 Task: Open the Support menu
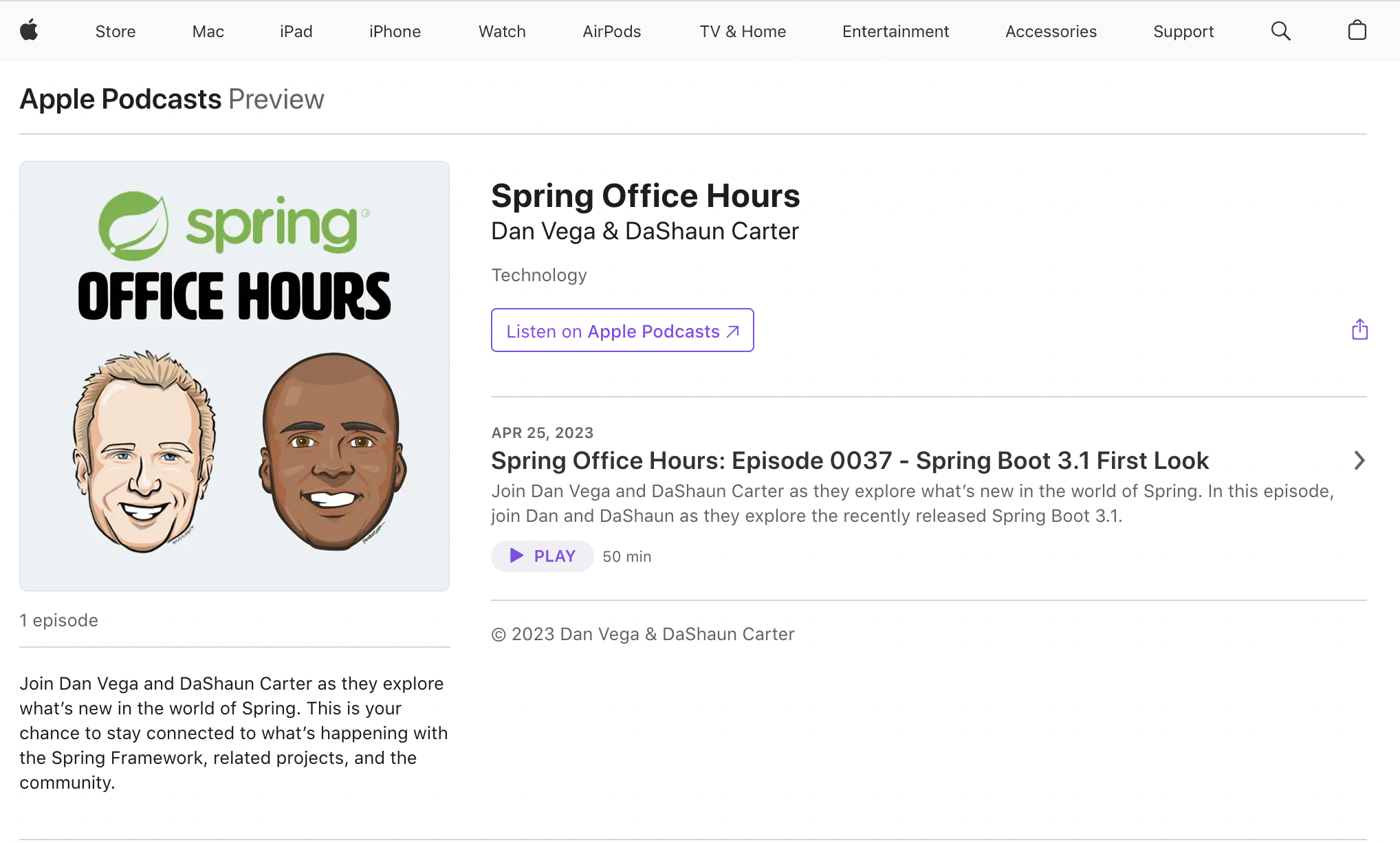1183,32
